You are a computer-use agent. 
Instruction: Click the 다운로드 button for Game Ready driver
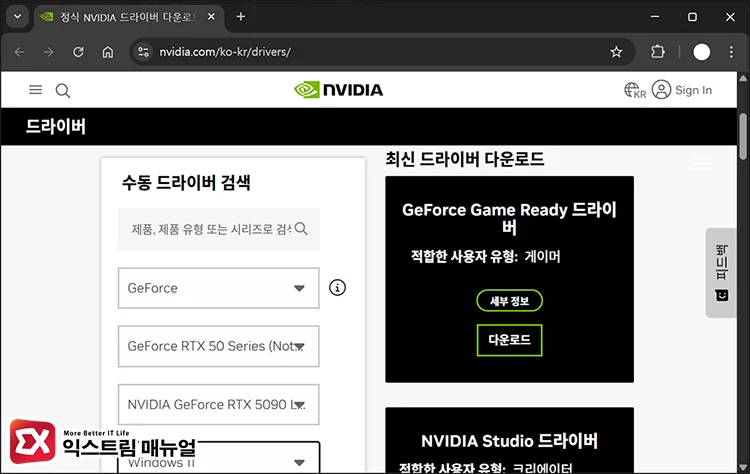click(x=509, y=340)
